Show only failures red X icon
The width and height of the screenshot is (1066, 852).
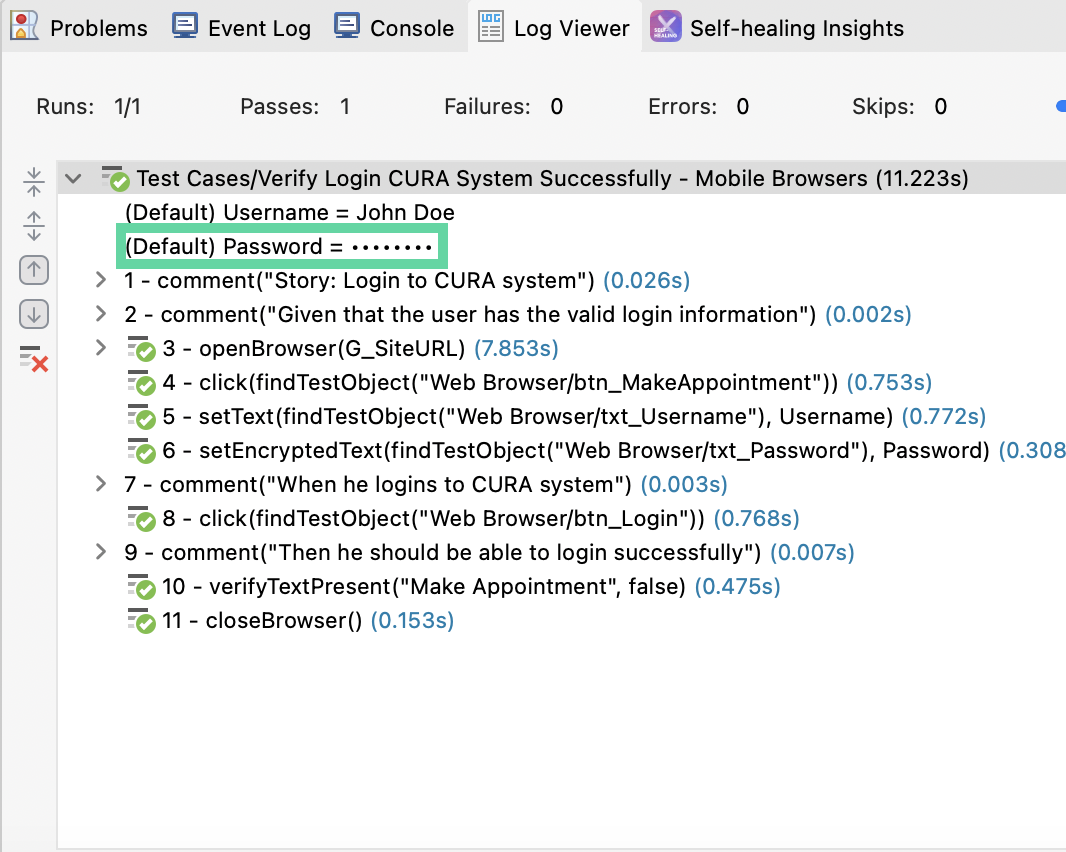point(34,358)
